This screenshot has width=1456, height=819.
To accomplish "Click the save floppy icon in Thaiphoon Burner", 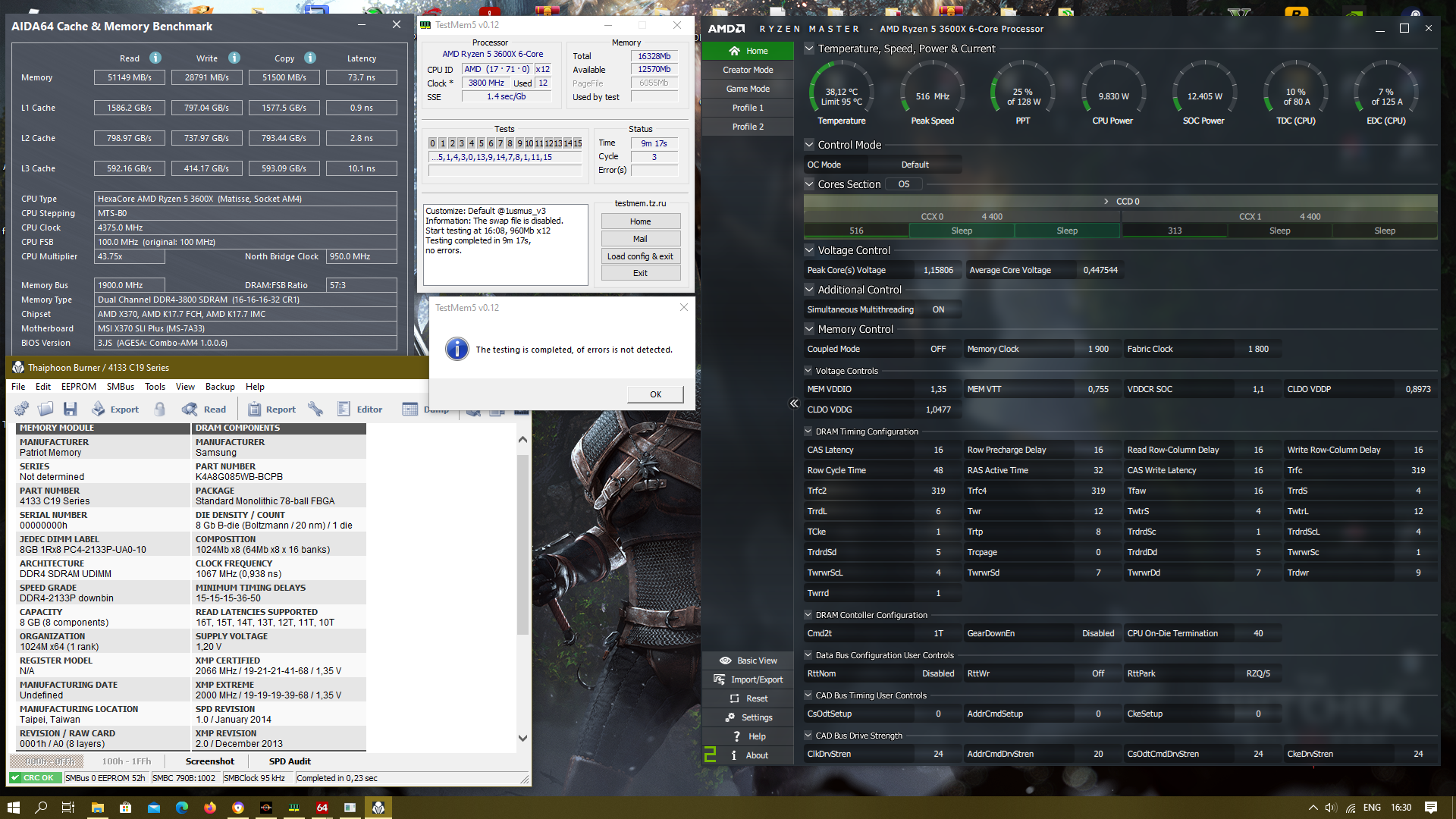I will coord(71,409).
